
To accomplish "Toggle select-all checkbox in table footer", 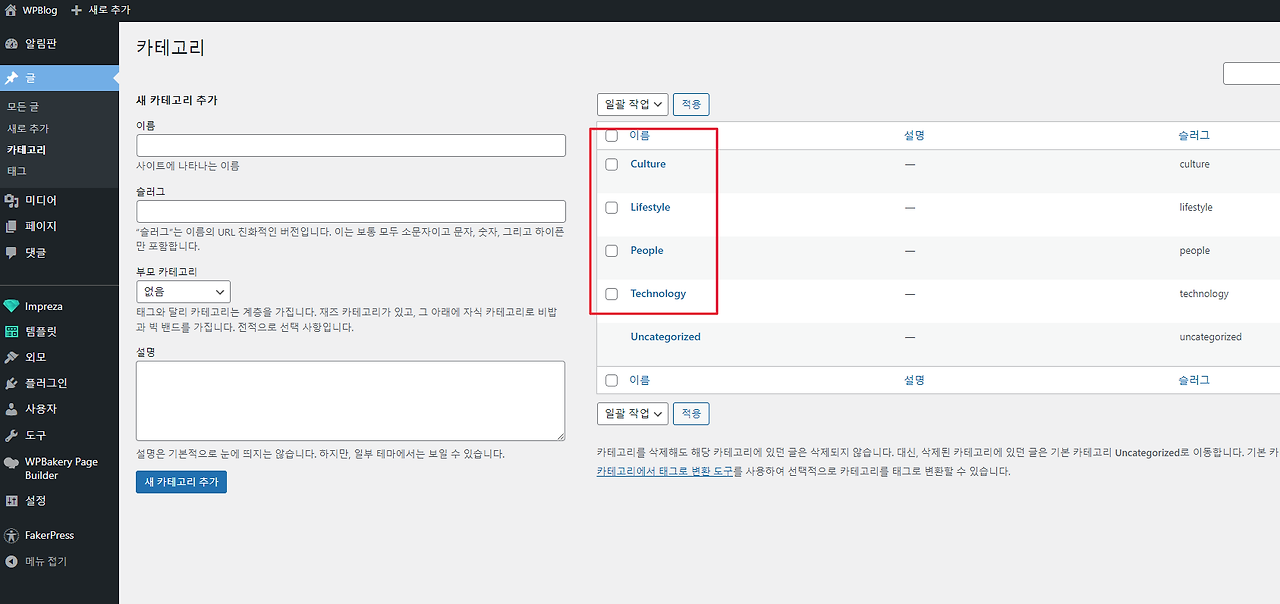I will tap(612, 381).
